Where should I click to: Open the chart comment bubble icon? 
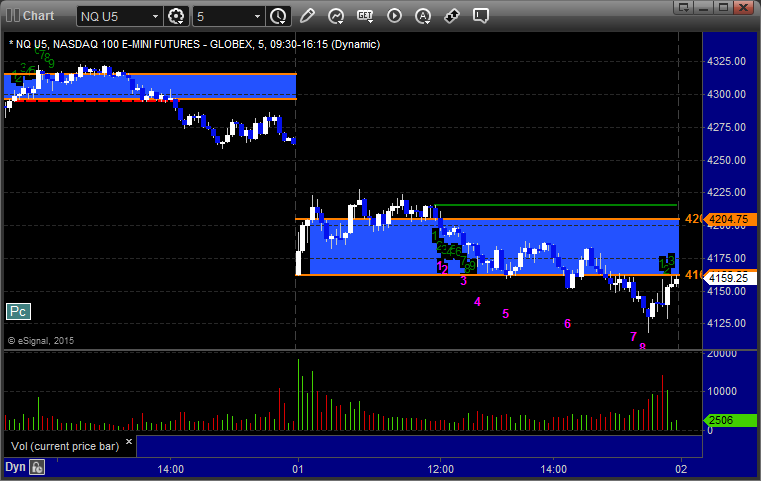tap(480, 16)
